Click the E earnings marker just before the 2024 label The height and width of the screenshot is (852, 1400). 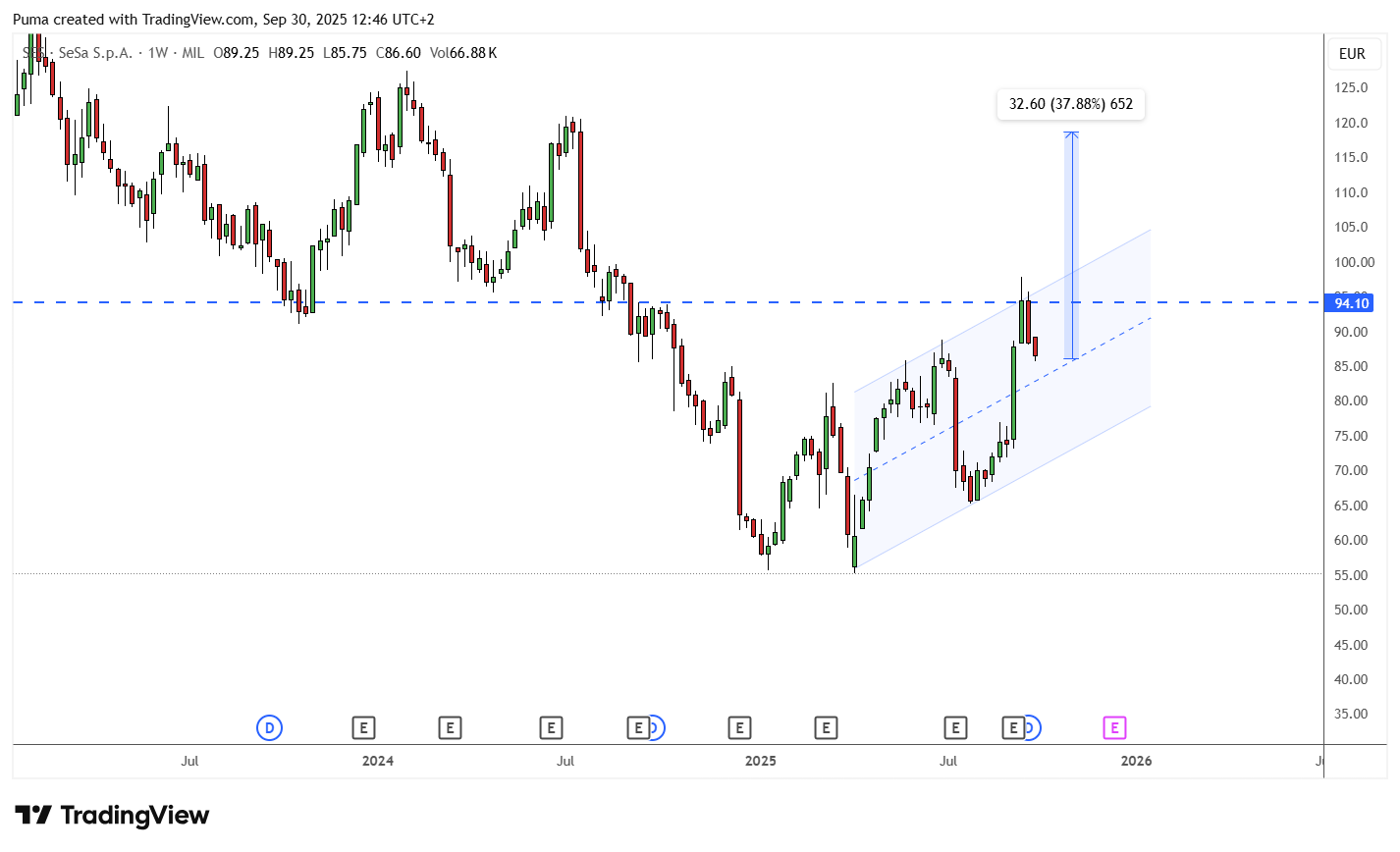[363, 727]
